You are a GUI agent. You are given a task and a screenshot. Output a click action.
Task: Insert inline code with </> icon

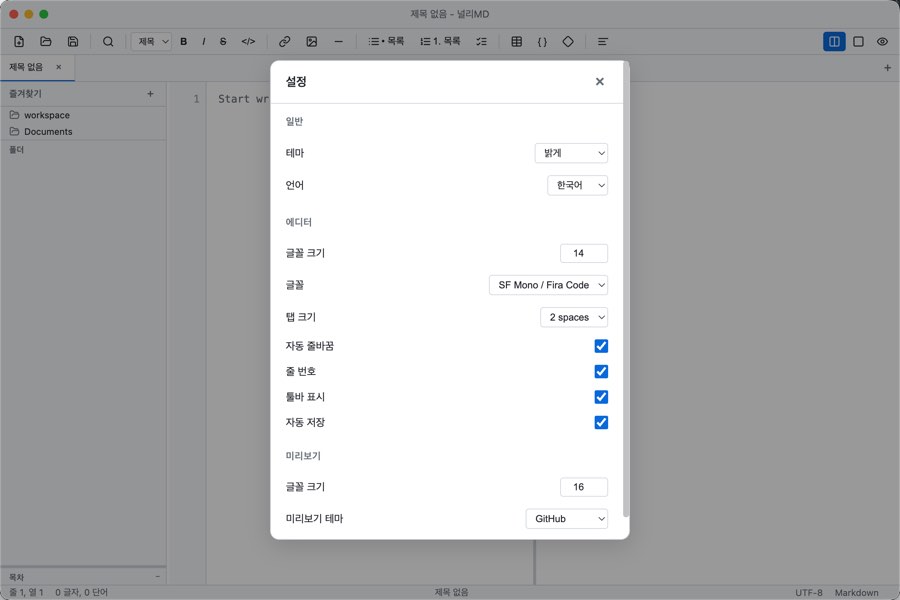248,41
